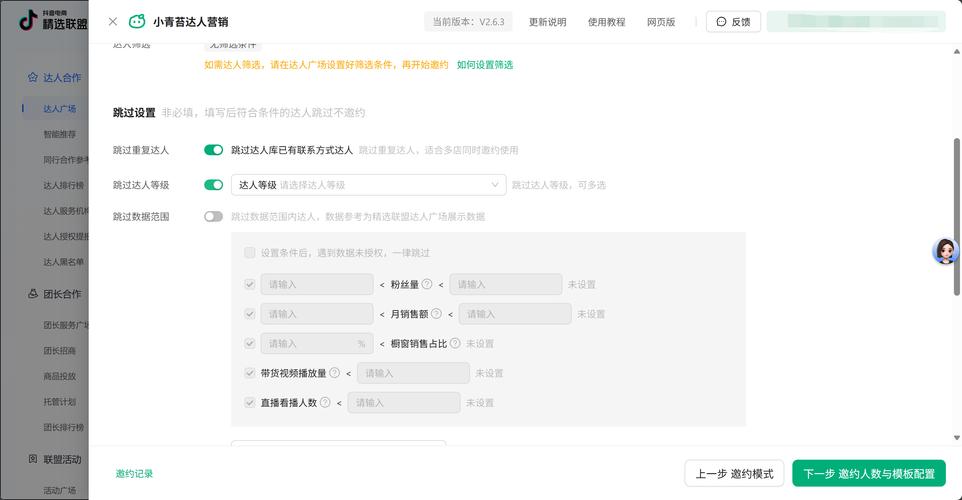This screenshot has height=500, width=962.
Task: Focus the 橱窗销售占比 percent input field
Action: coord(317,343)
